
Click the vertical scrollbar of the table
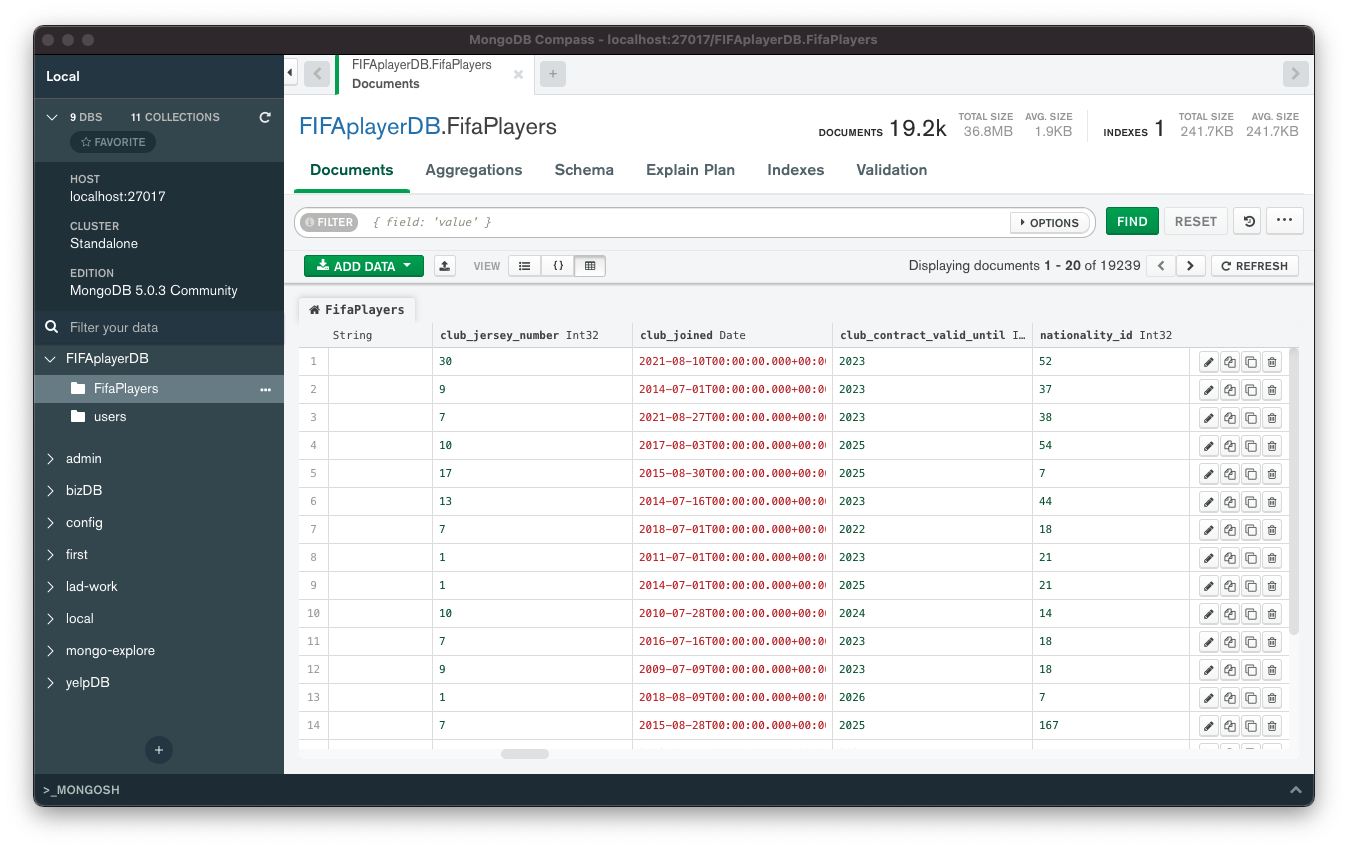pos(1295,490)
